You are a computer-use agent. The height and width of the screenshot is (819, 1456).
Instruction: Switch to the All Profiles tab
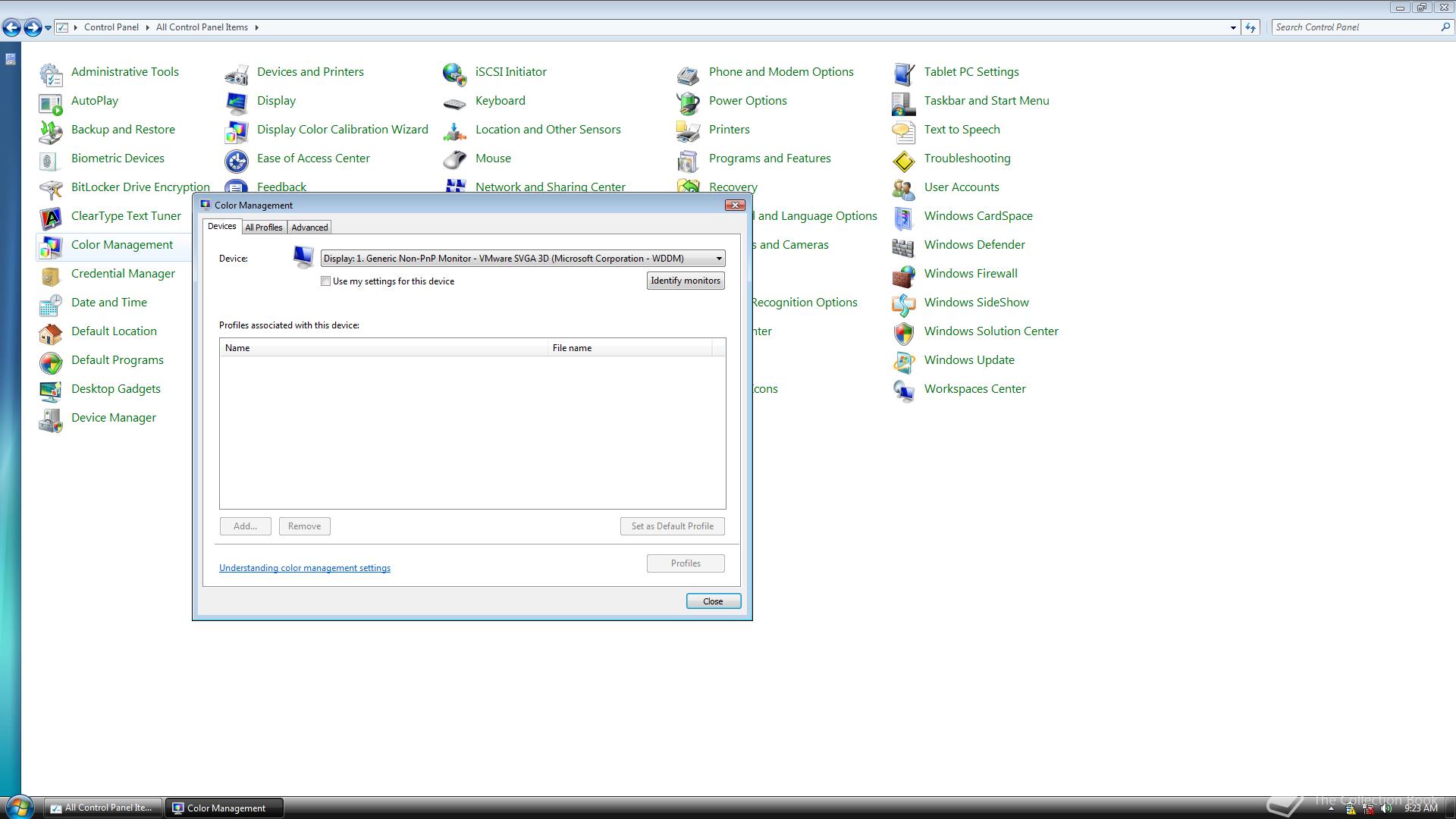(263, 227)
